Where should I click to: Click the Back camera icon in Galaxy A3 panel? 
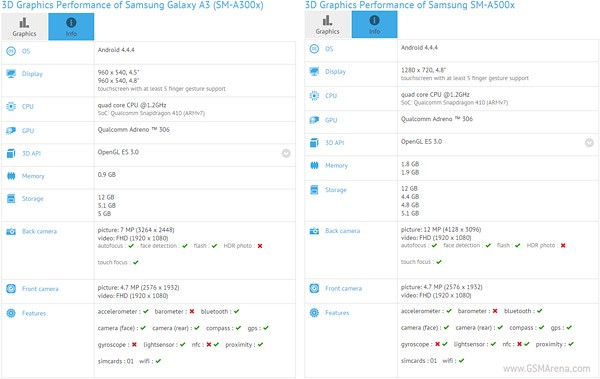(11, 231)
